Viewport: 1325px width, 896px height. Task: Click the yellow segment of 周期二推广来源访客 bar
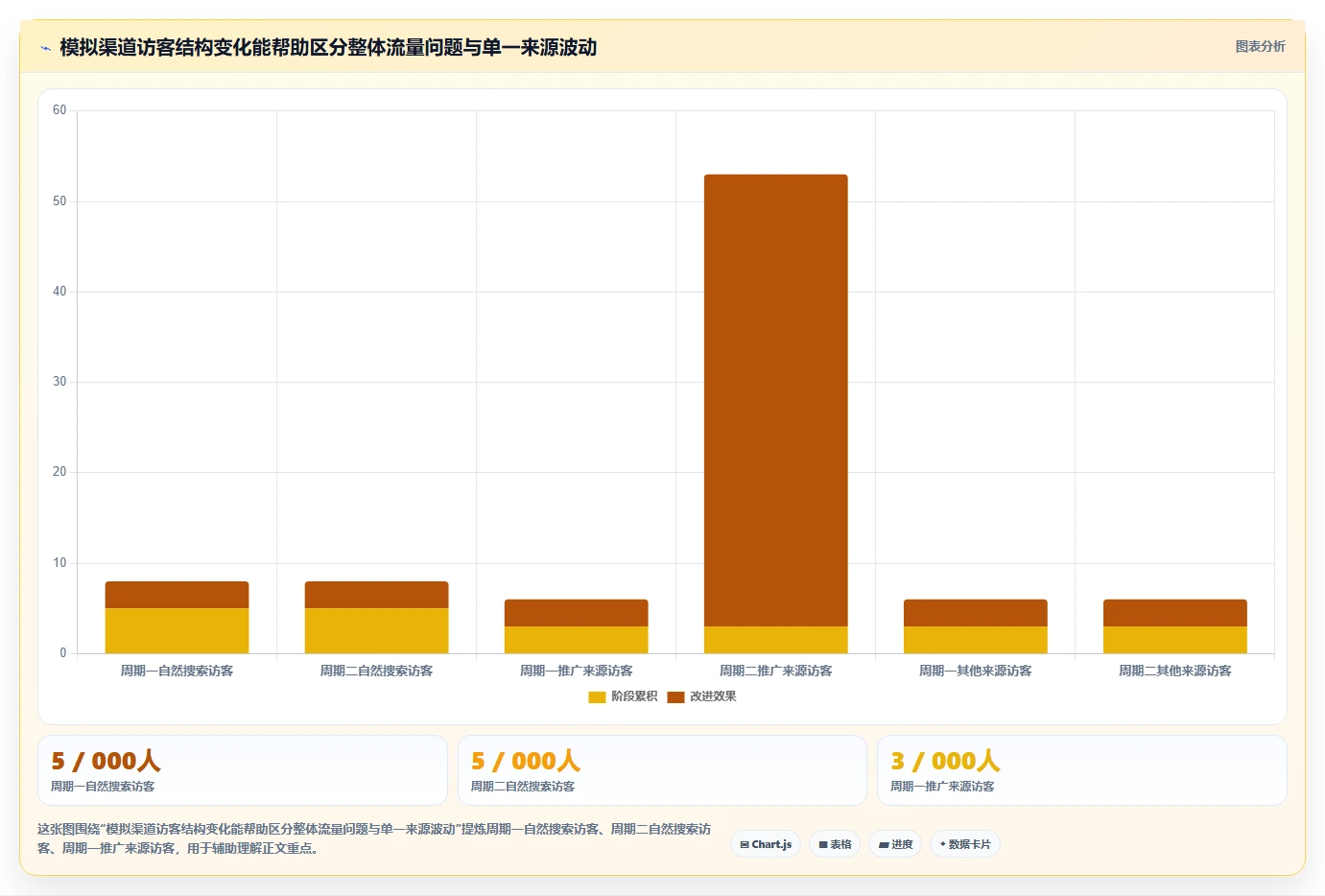click(776, 640)
